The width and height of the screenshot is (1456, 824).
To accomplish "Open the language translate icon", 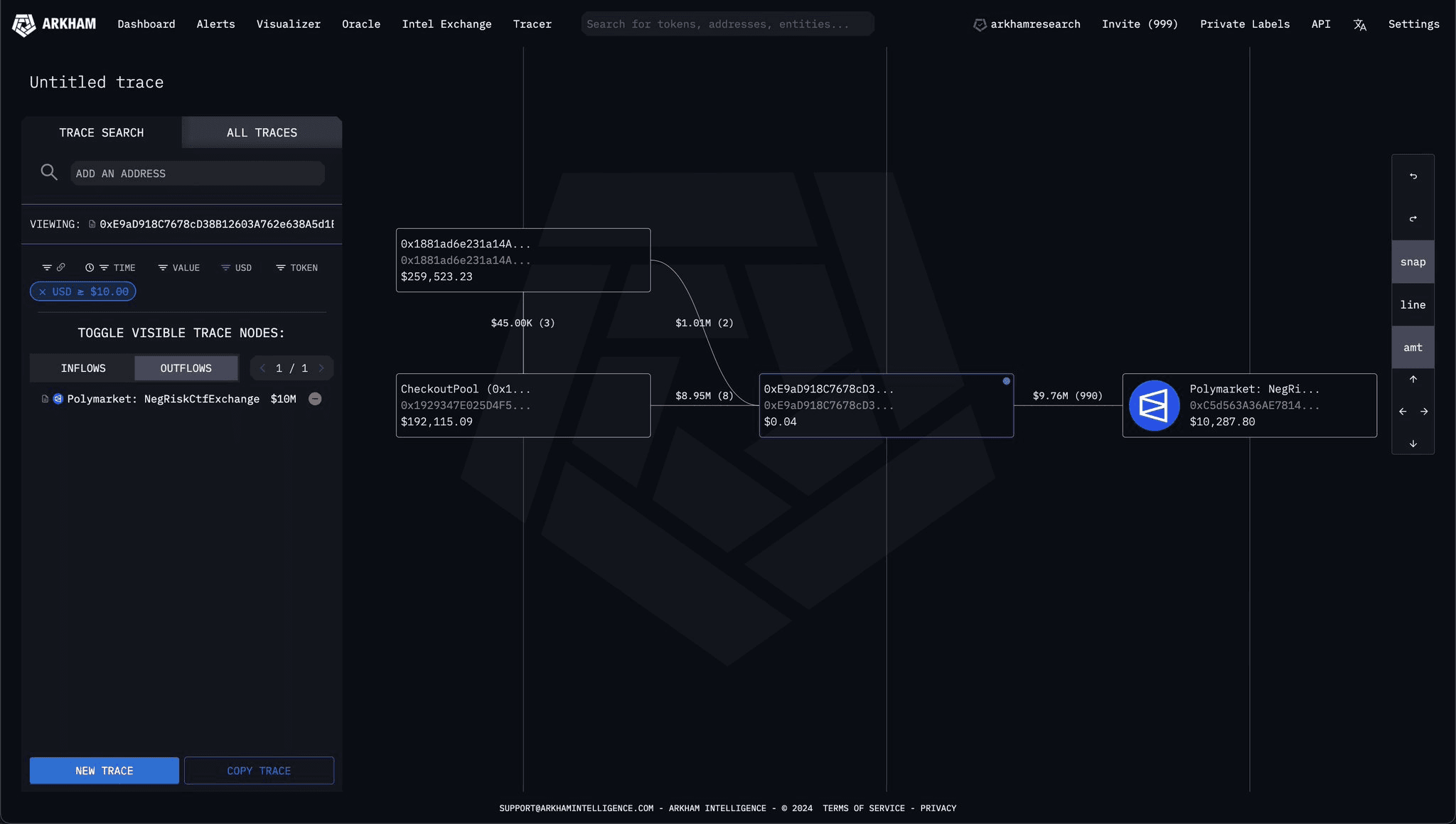I will pyautogui.click(x=1359, y=25).
